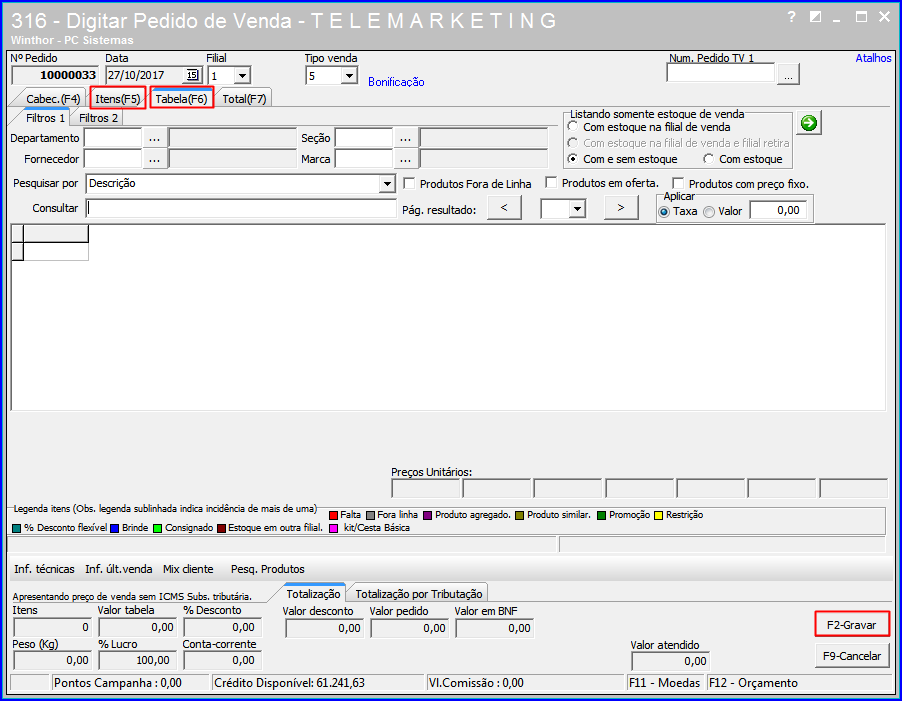The height and width of the screenshot is (701, 902).
Task: Open the Filial dropdown
Action: 242,76
